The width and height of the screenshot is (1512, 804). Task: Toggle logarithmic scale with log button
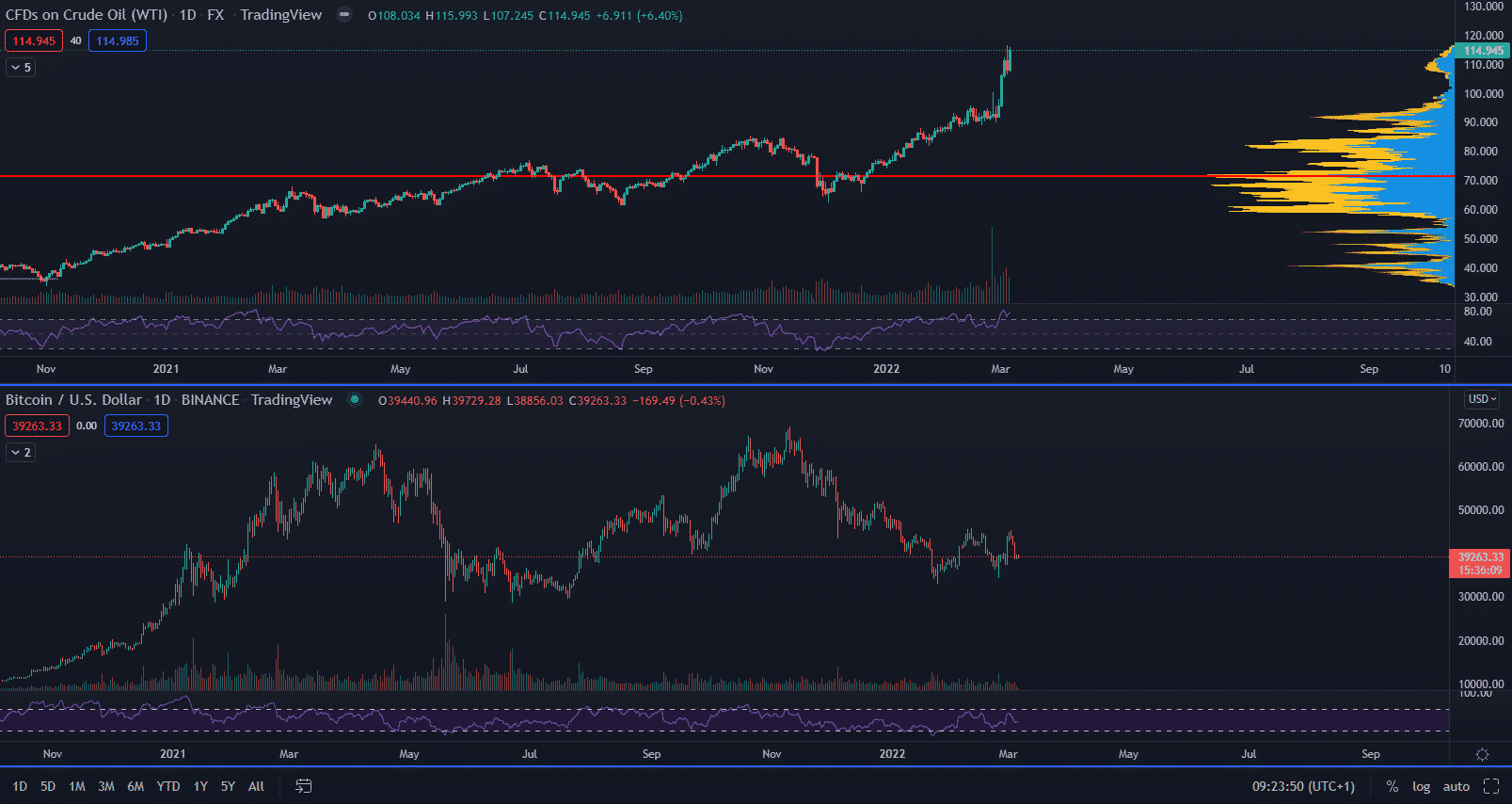pyautogui.click(x=1421, y=786)
